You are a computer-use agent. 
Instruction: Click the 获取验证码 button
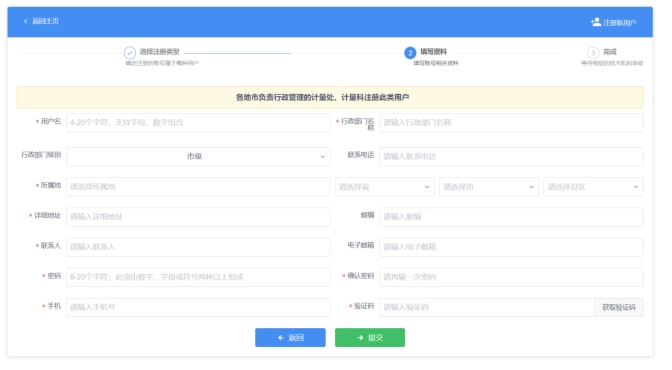(x=619, y=307)
